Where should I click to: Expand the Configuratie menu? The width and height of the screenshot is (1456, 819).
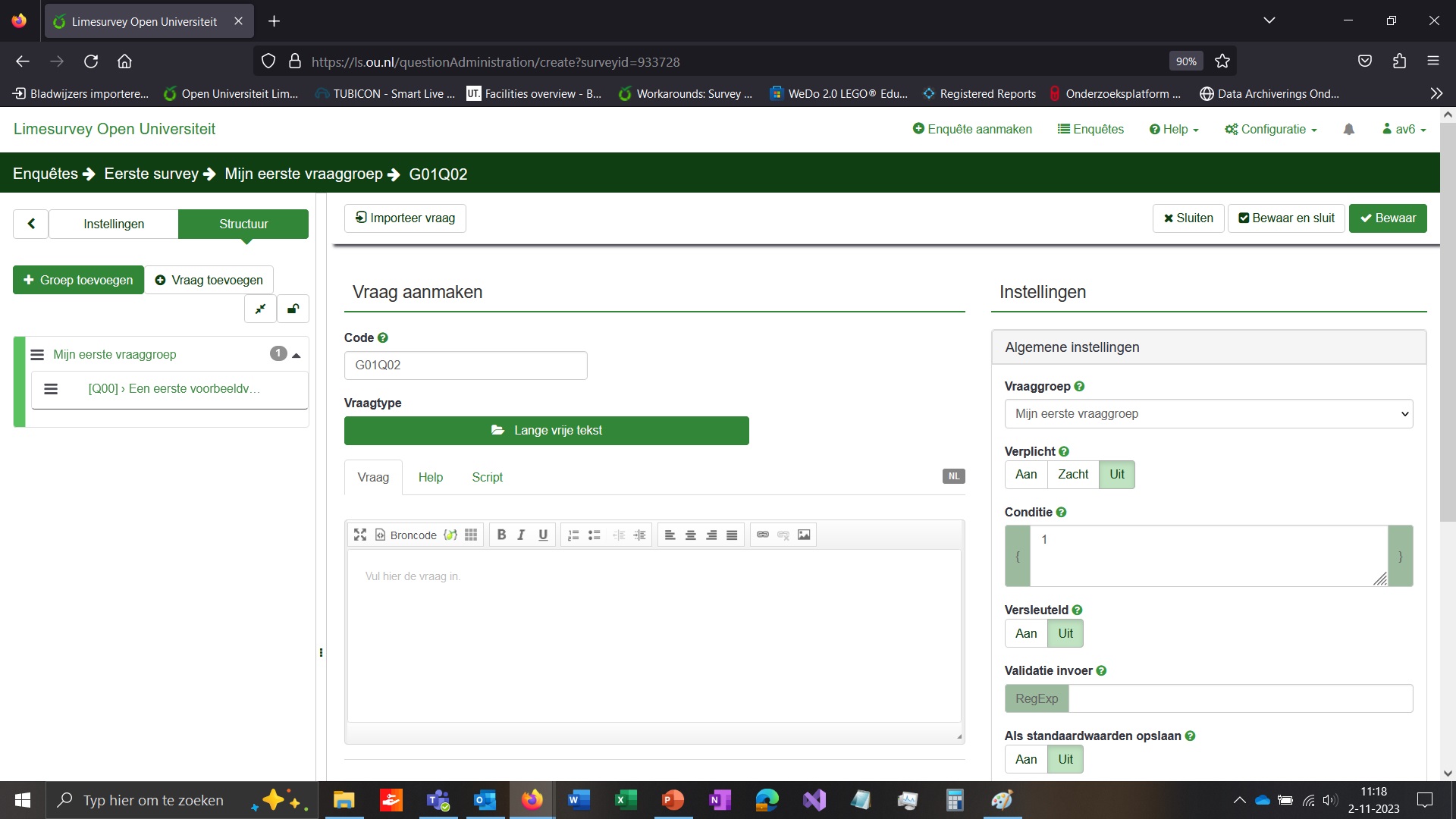[1271, 130]
